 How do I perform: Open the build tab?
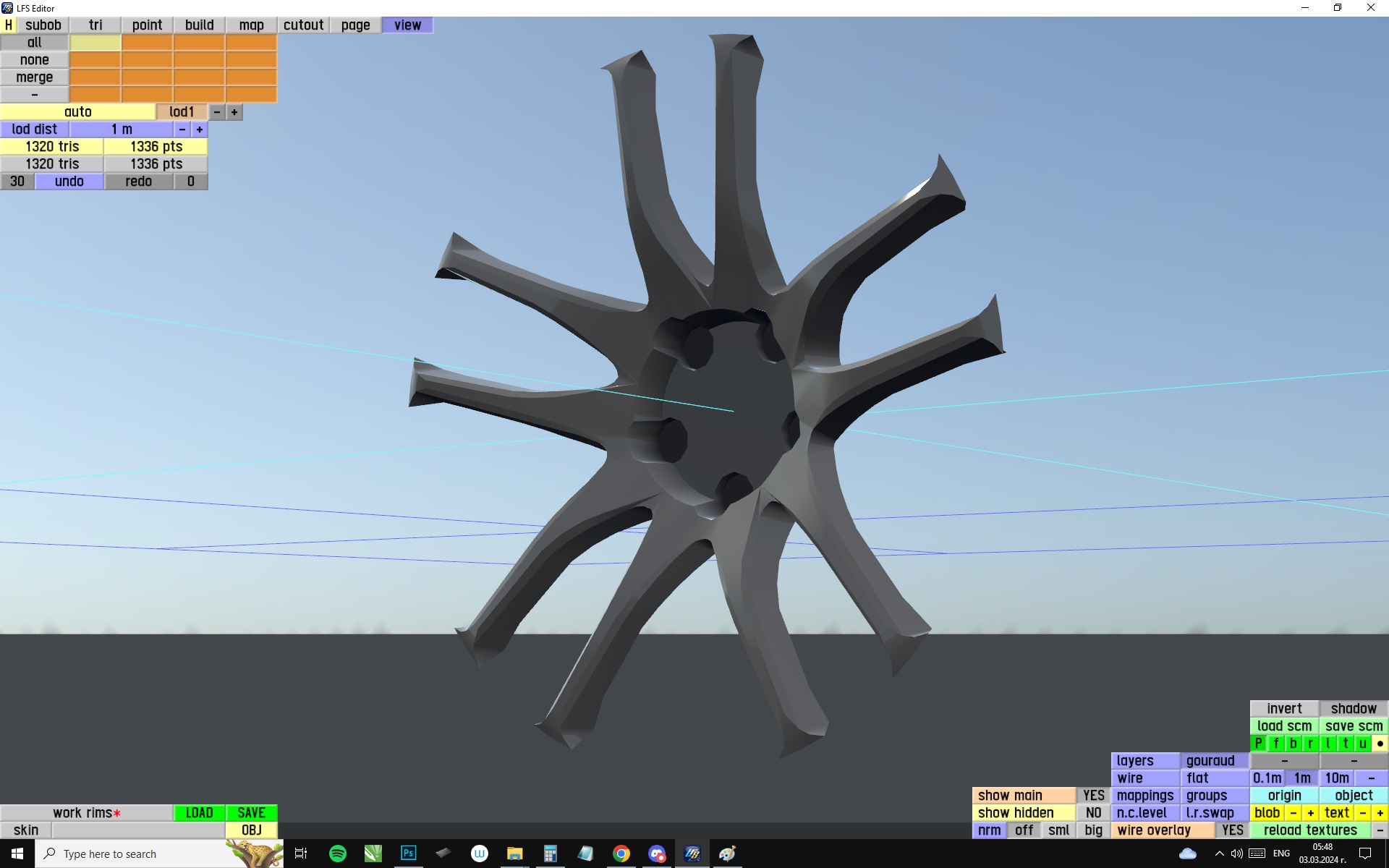pos(199,25)
